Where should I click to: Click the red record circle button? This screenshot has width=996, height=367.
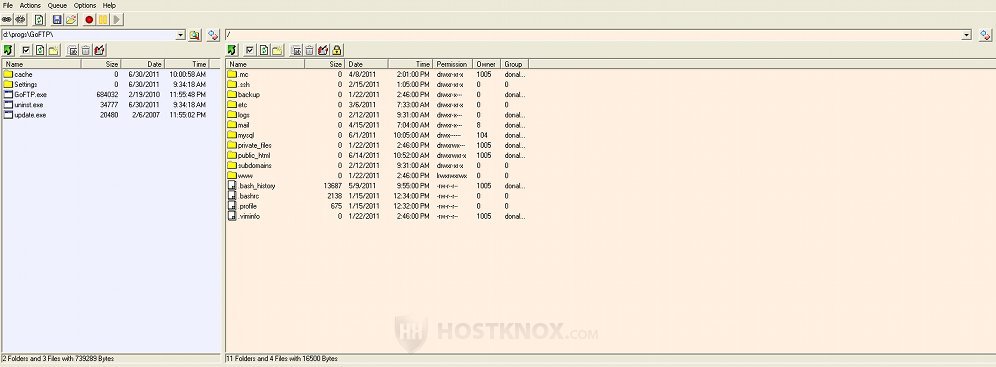89,20
